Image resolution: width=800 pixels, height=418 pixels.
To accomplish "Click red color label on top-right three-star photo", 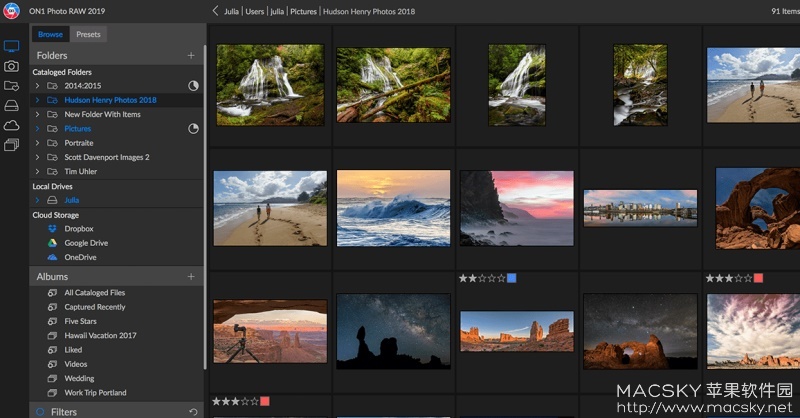I will (x=758, y=278).
